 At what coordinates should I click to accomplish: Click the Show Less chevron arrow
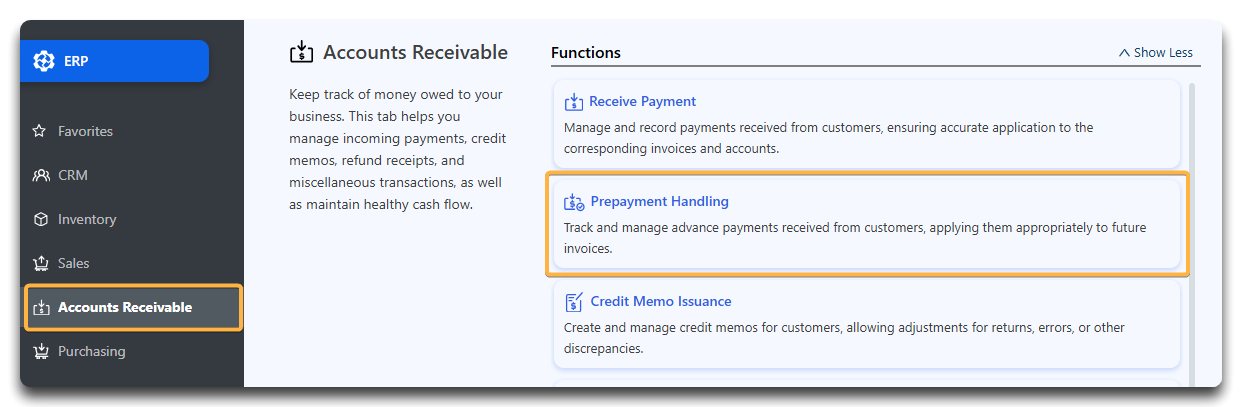coord(1125,53)
